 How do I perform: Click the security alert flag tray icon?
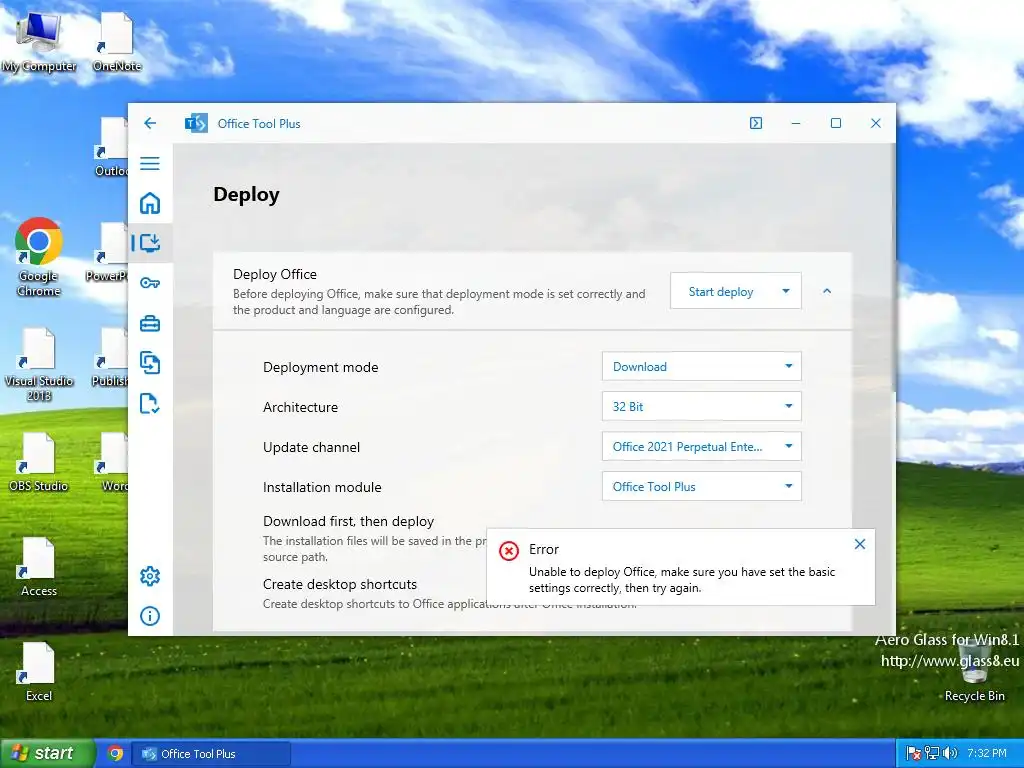pyautogui.click(x=914, y=754)
